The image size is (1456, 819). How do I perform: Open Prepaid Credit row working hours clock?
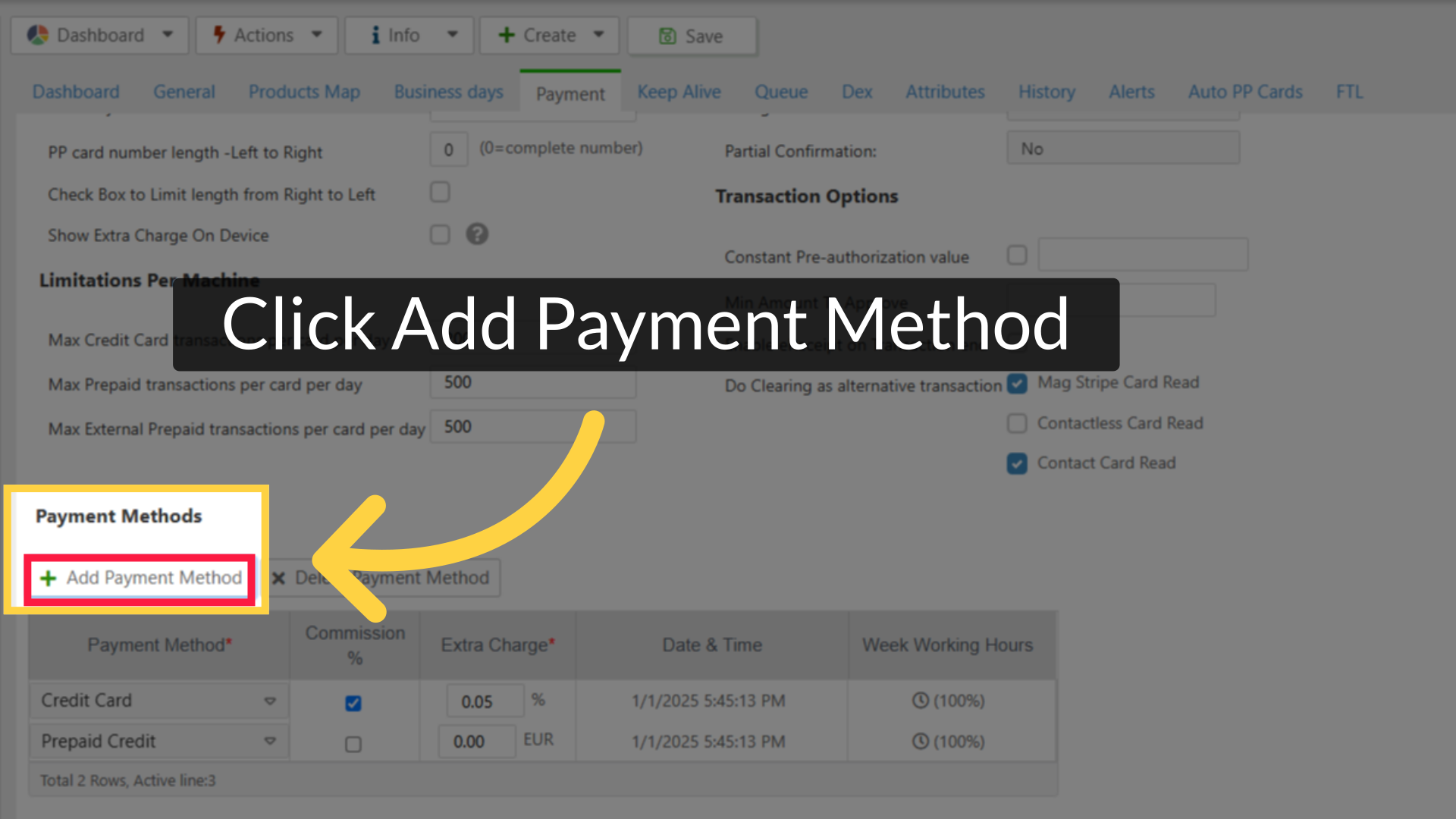(920, 741)
